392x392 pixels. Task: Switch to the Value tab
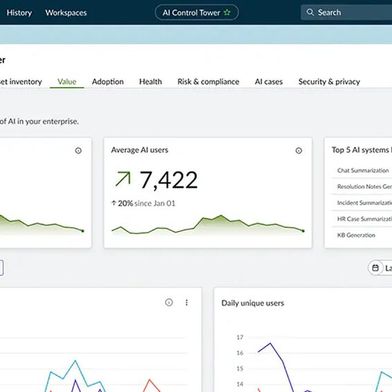67,82
